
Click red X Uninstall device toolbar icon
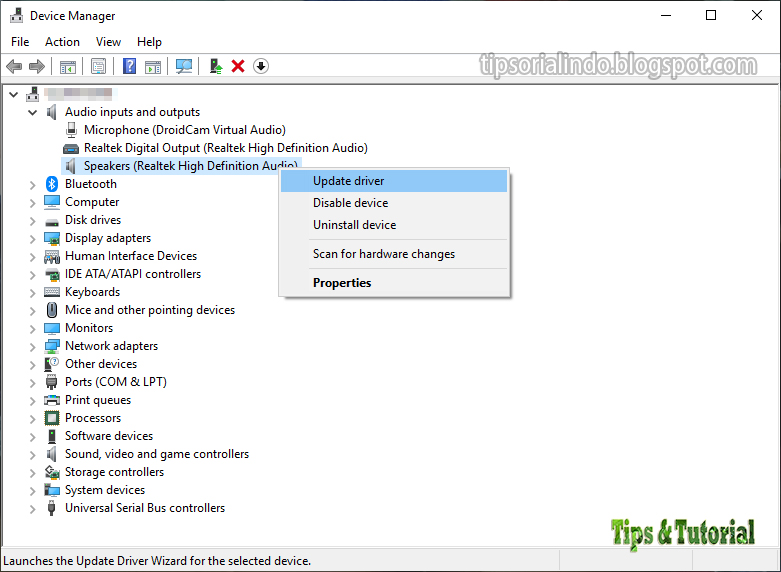point(238,66)
